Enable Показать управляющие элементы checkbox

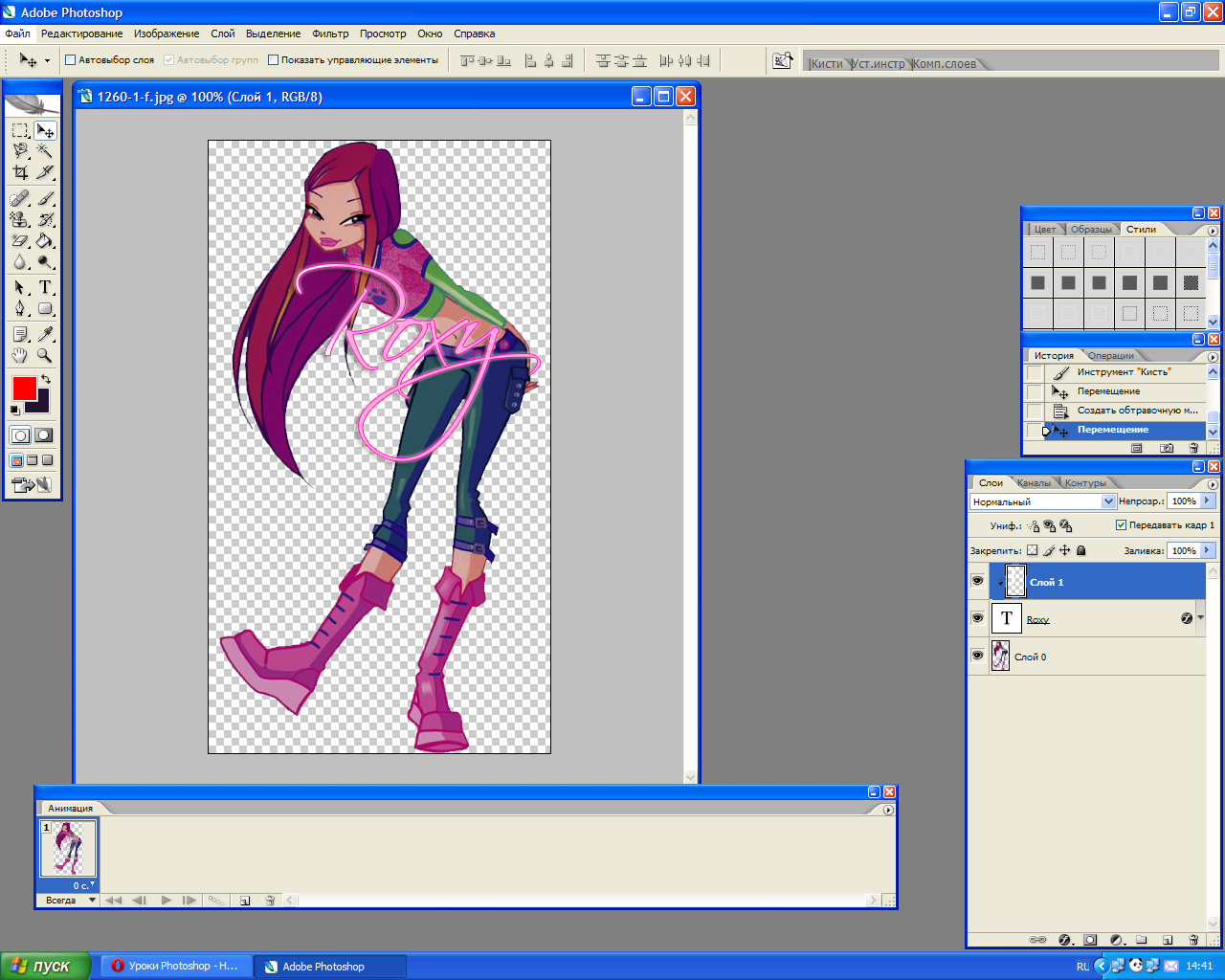pyautogui.click(x=273, y=59)
